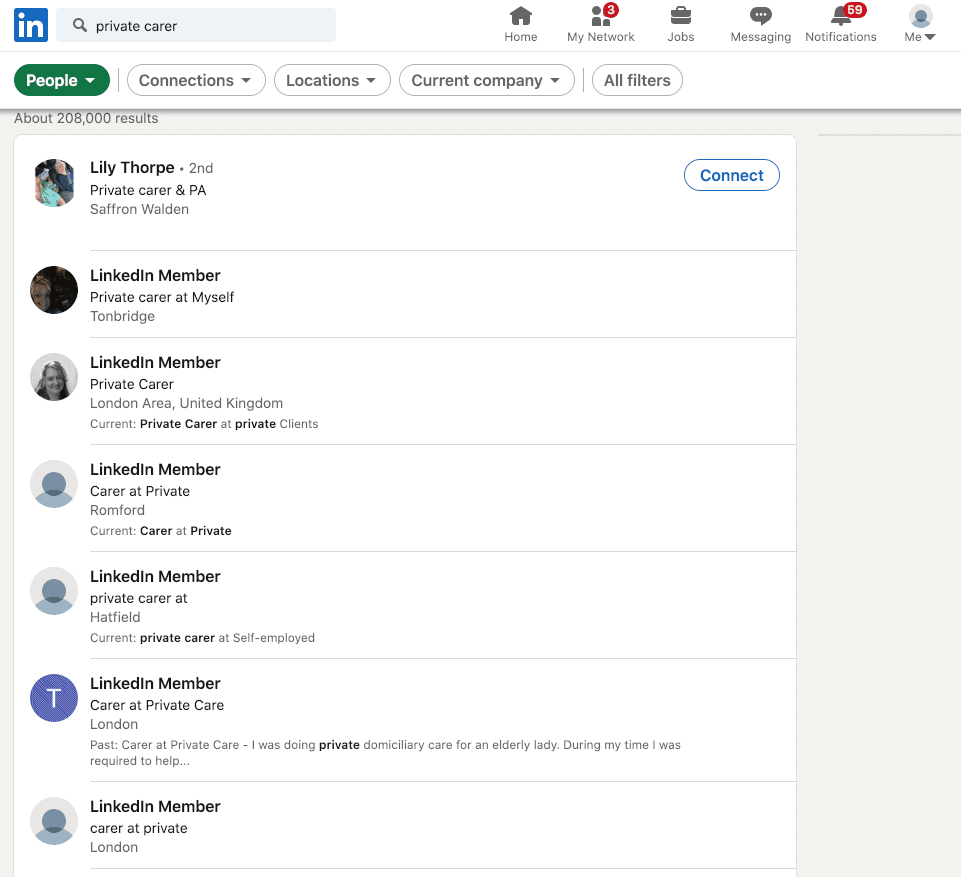Click Lily Thorpe's profile photo

pyautogui.click(x=53, y=183)
